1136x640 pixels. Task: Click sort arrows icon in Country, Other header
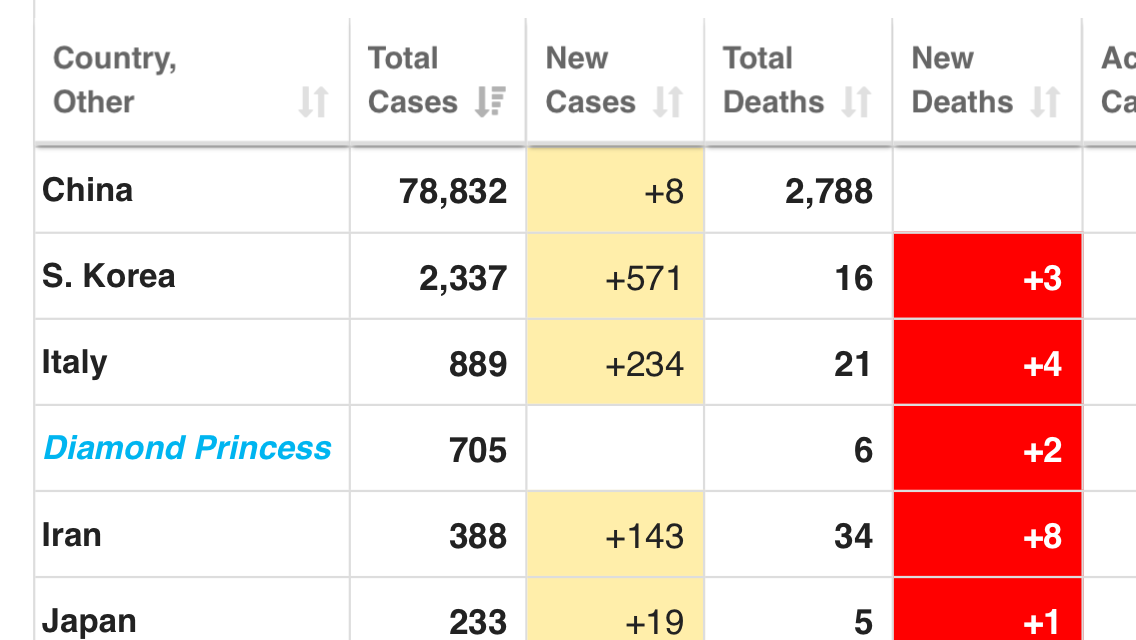(x=313, y=102)
